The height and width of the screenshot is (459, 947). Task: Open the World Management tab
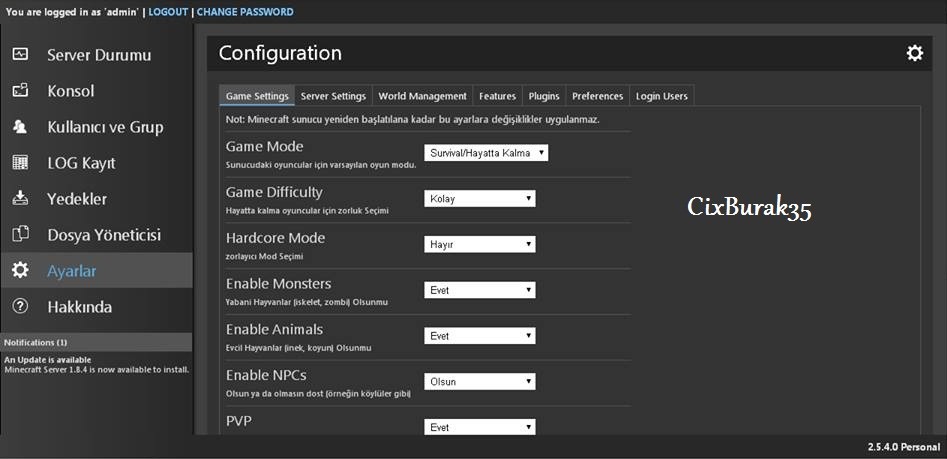pos(422,96)
